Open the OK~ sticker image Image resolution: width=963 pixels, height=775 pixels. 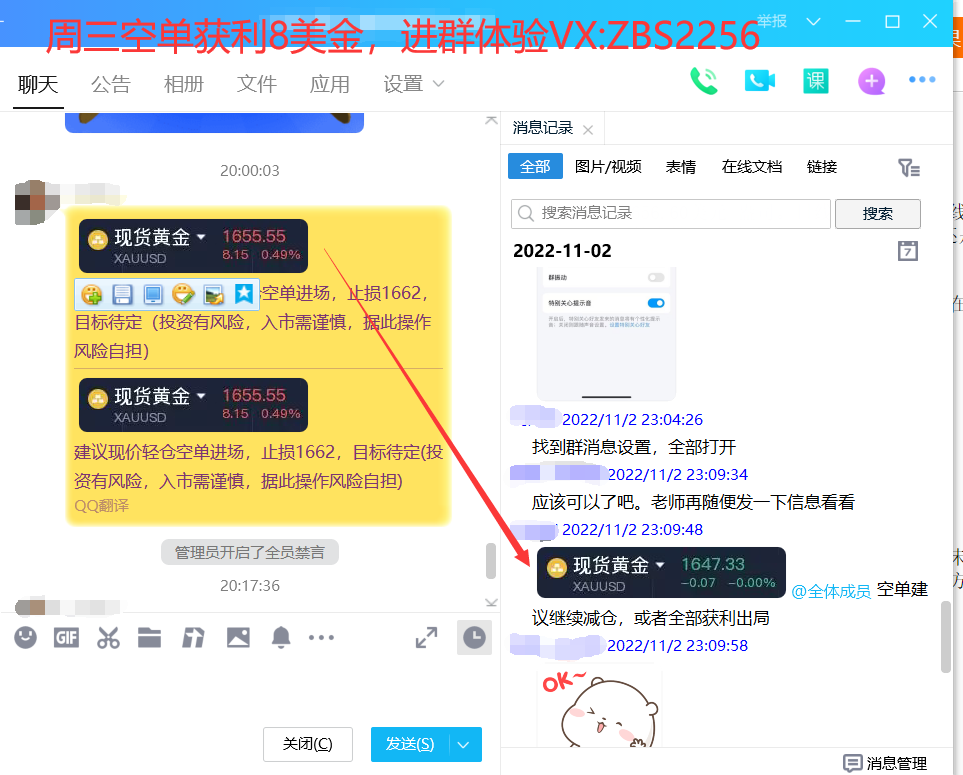pos(599,706)
